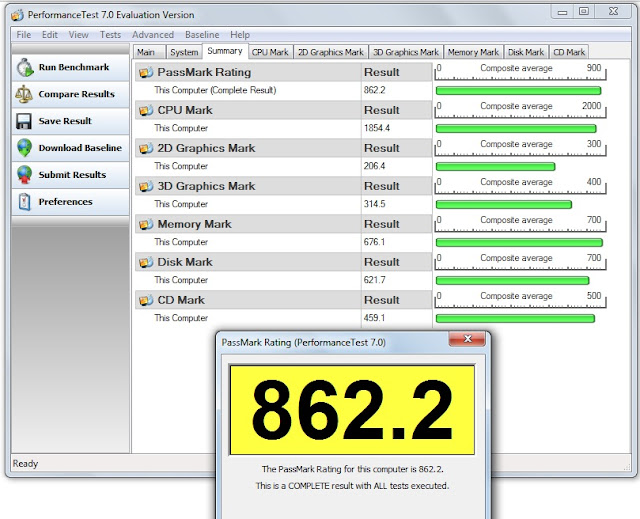Click the icon beside 3D Graphics Mark header
640x519 pixels.
(146, 186)
